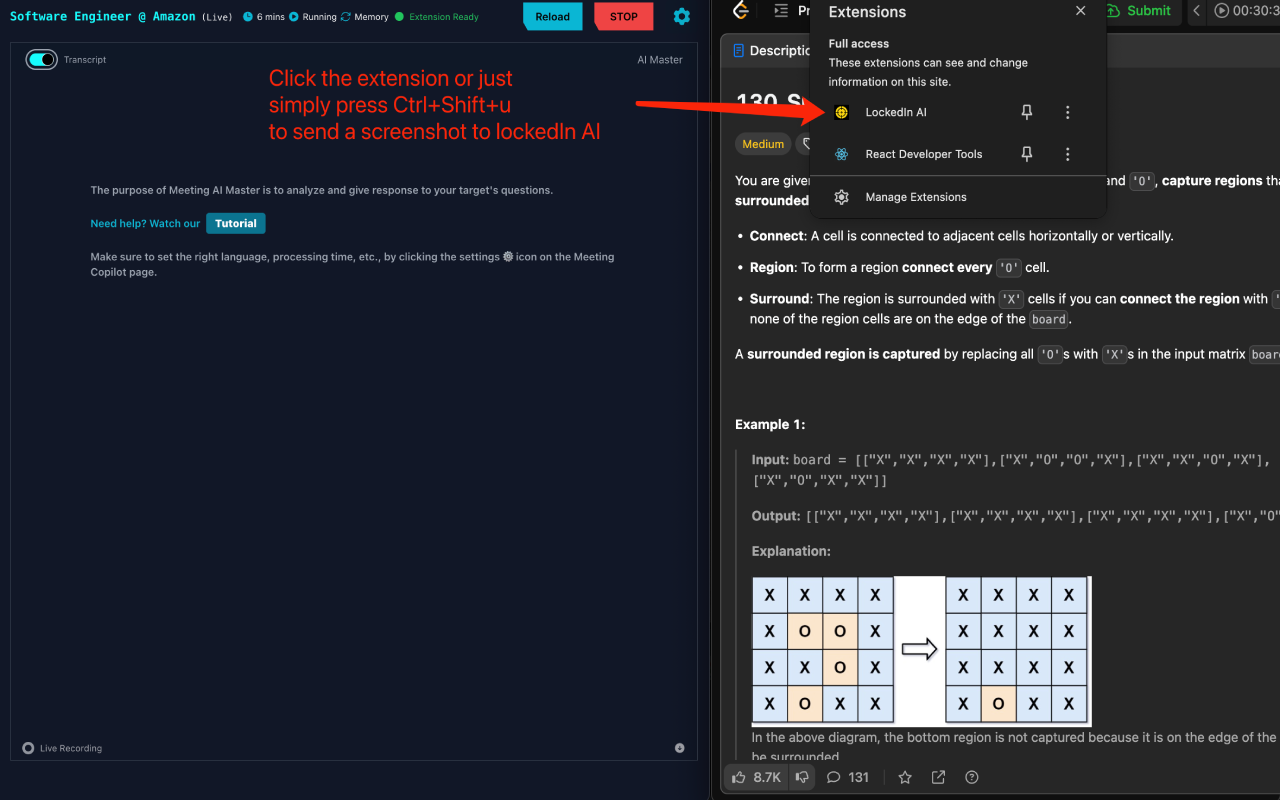The height and width of the screenshot is (800, 1280).
Task: Open more options for React Developer Tools
Action: (x=1067, y=154)
